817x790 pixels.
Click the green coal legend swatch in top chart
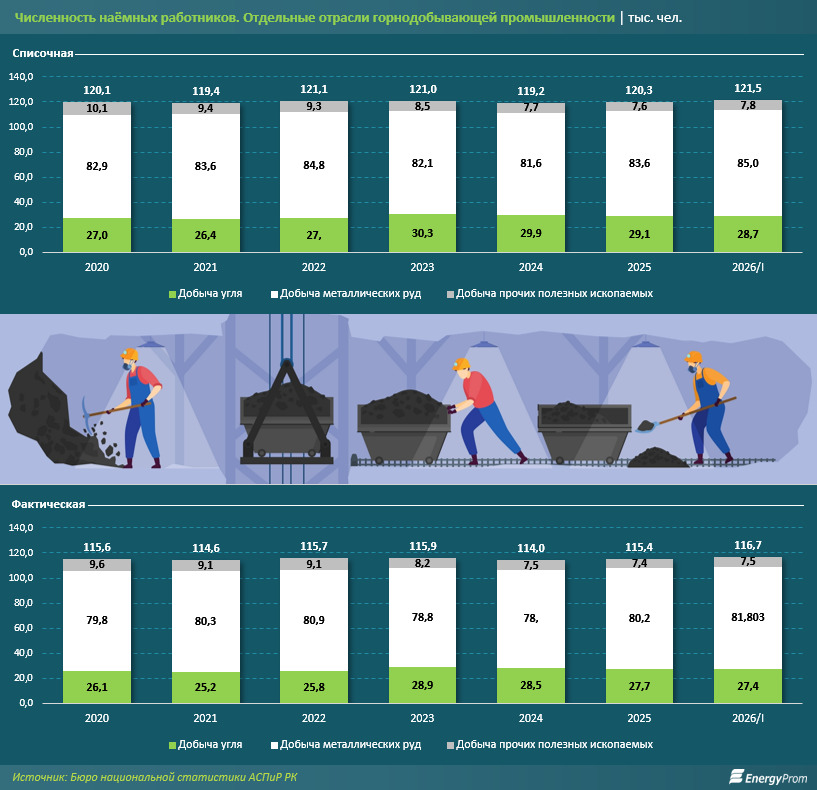[172, 294]
